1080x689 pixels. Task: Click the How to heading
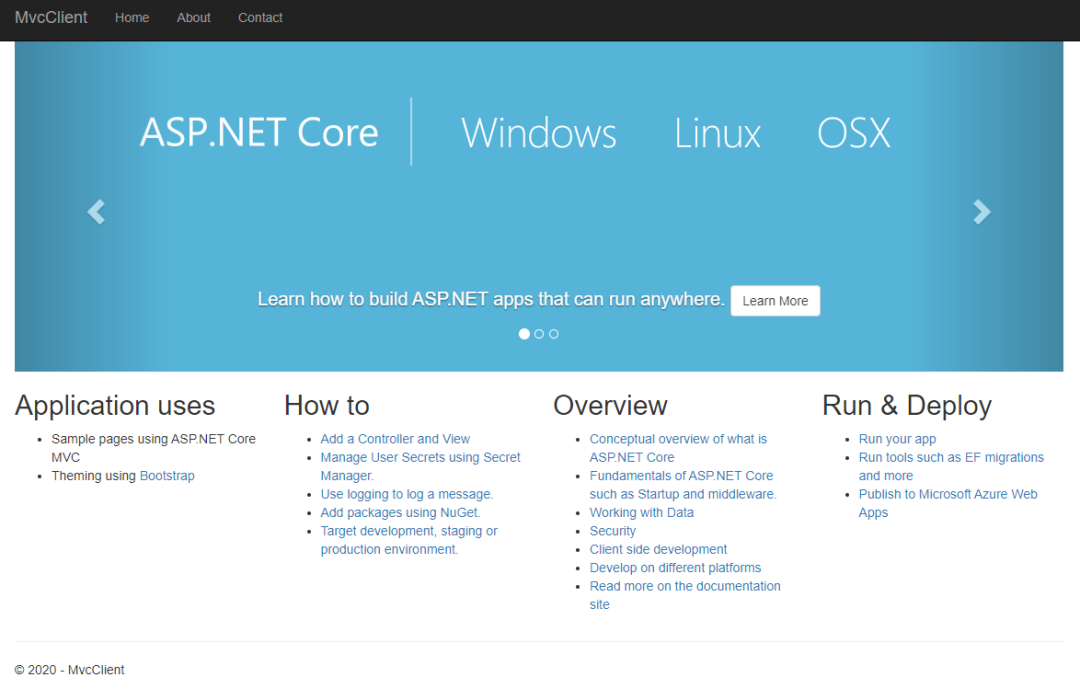click(326, 405)
